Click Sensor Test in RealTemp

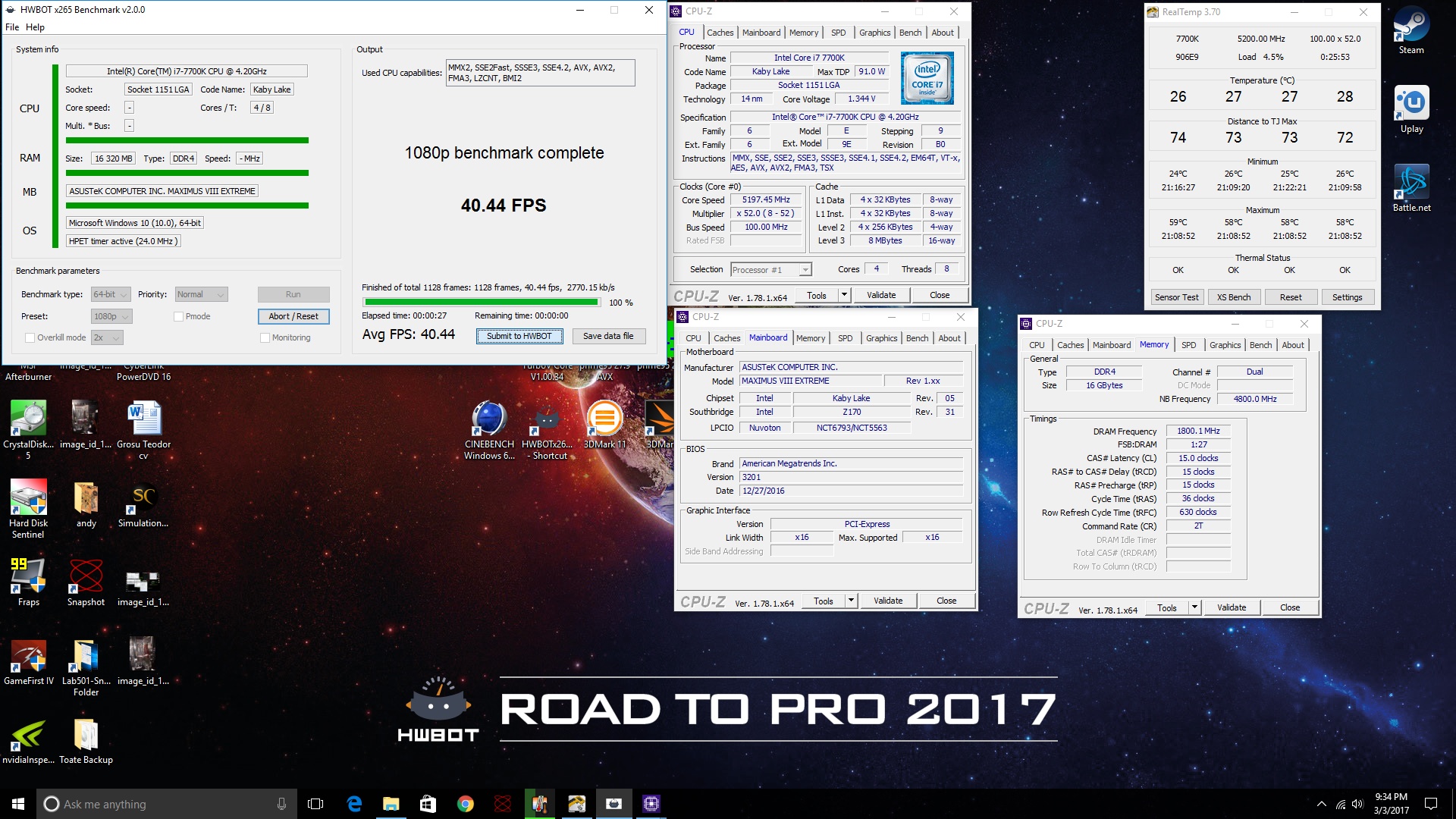pyautogui.click(x=1176, y=297)
